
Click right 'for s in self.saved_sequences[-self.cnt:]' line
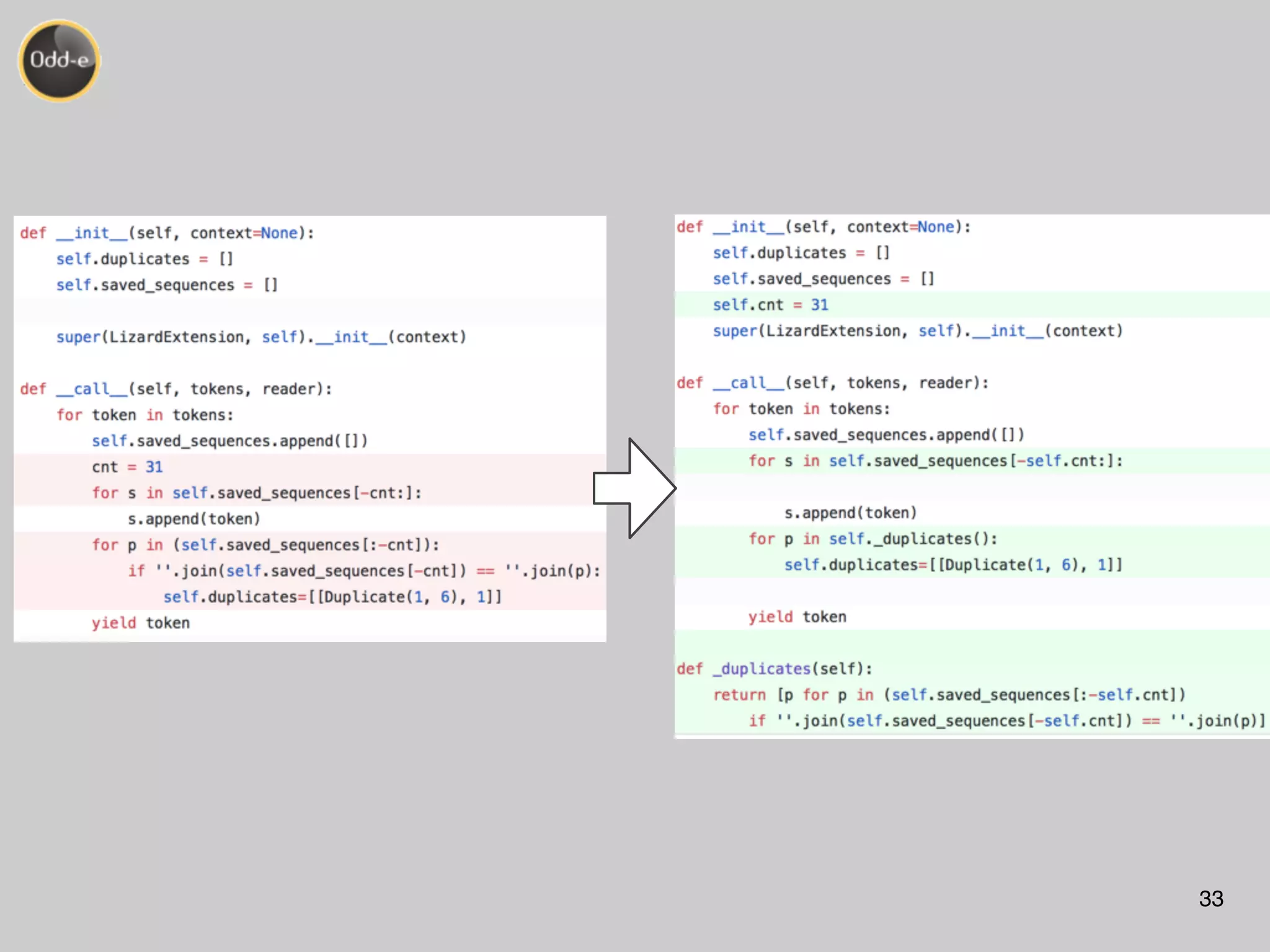coord(935,461)
